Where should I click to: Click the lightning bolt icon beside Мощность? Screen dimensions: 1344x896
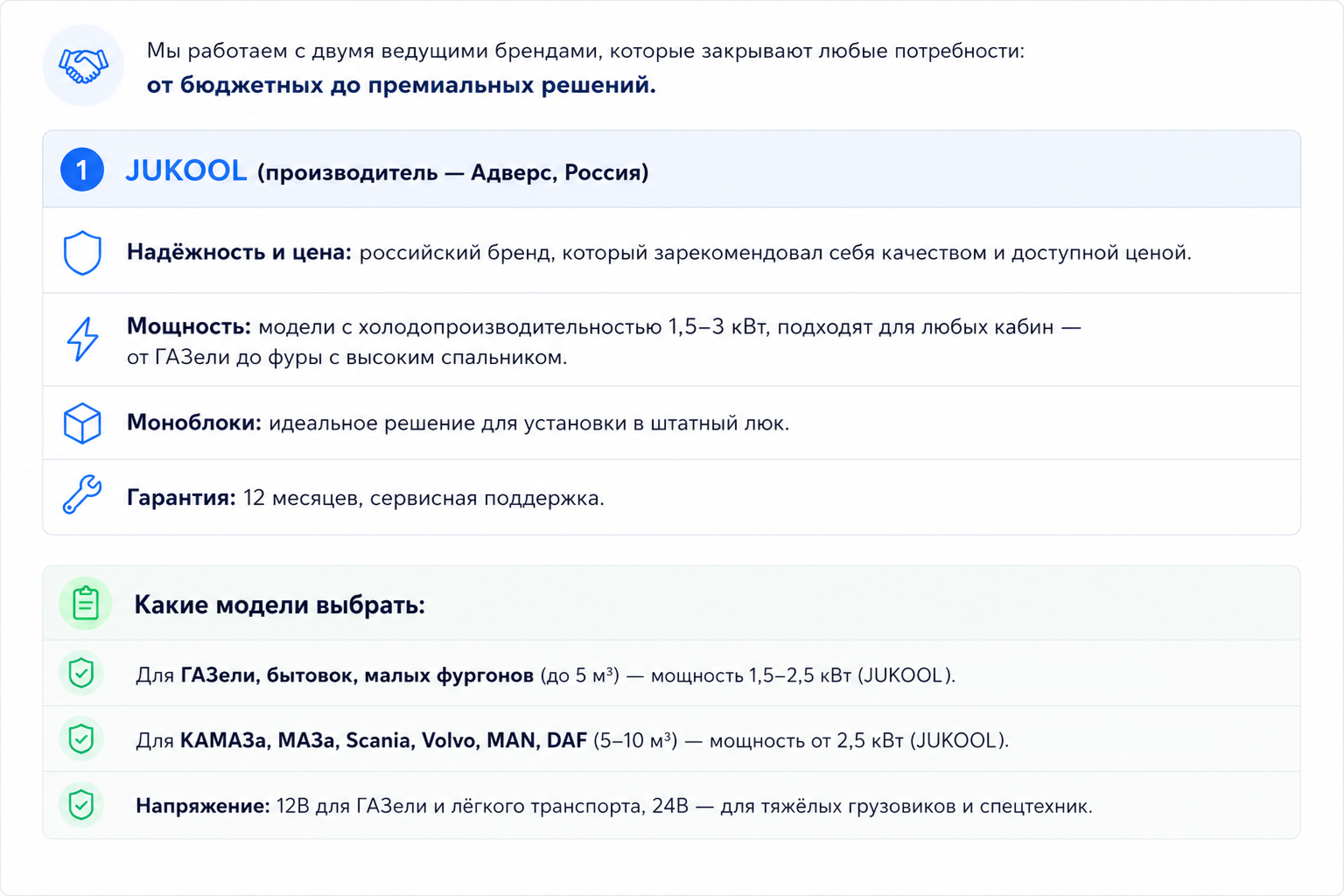point(82,339)
